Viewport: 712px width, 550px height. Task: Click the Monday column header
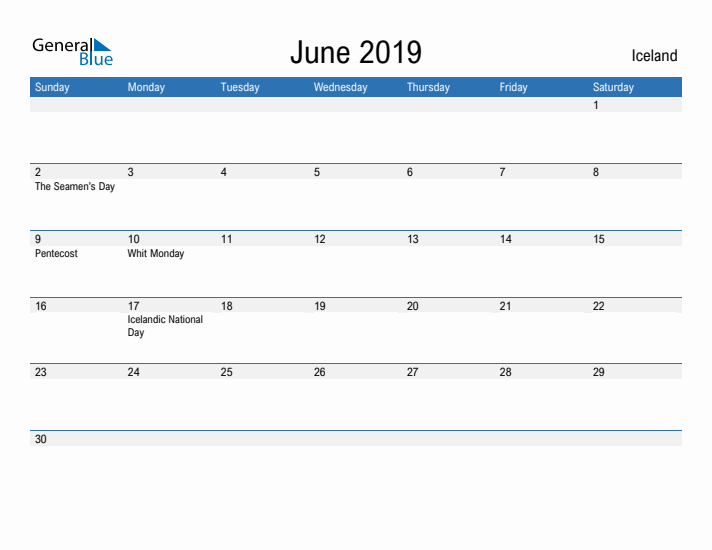coord(146,87)
